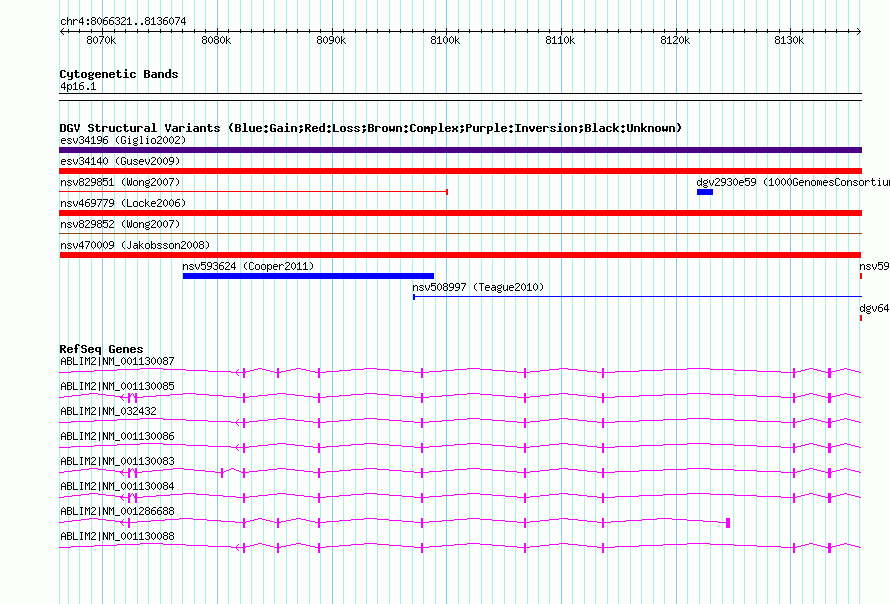The height and width of the screenshot is (604, 890).
Task: Click the nsv469779 (Locke2006) label
Action: (123, 203)
